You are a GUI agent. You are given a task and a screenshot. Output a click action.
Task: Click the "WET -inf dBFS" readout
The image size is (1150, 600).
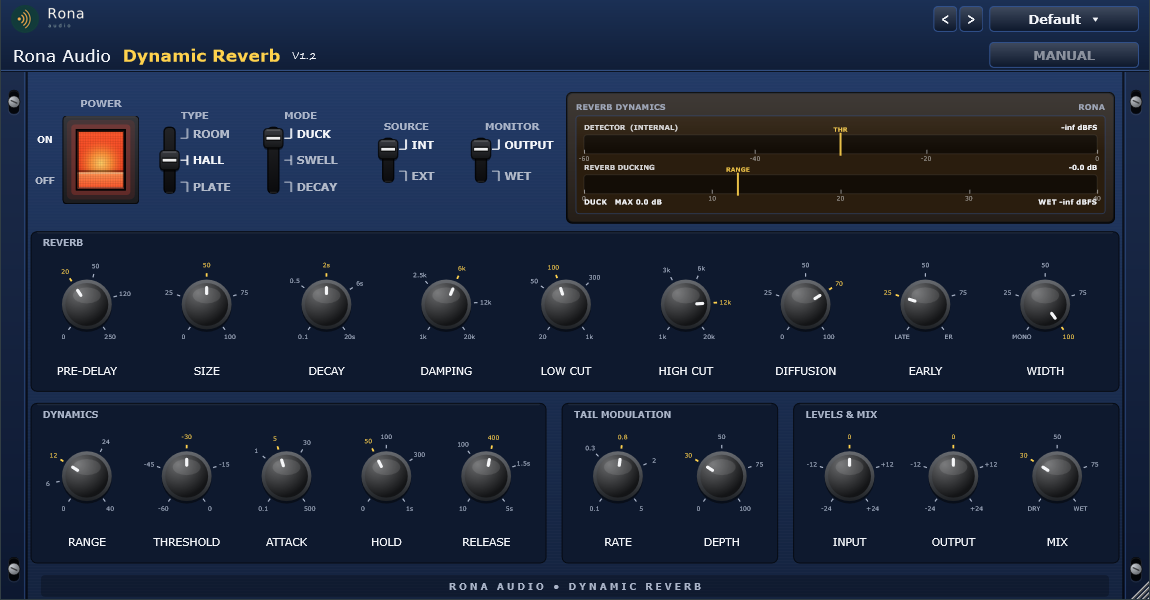(1067, 202)
